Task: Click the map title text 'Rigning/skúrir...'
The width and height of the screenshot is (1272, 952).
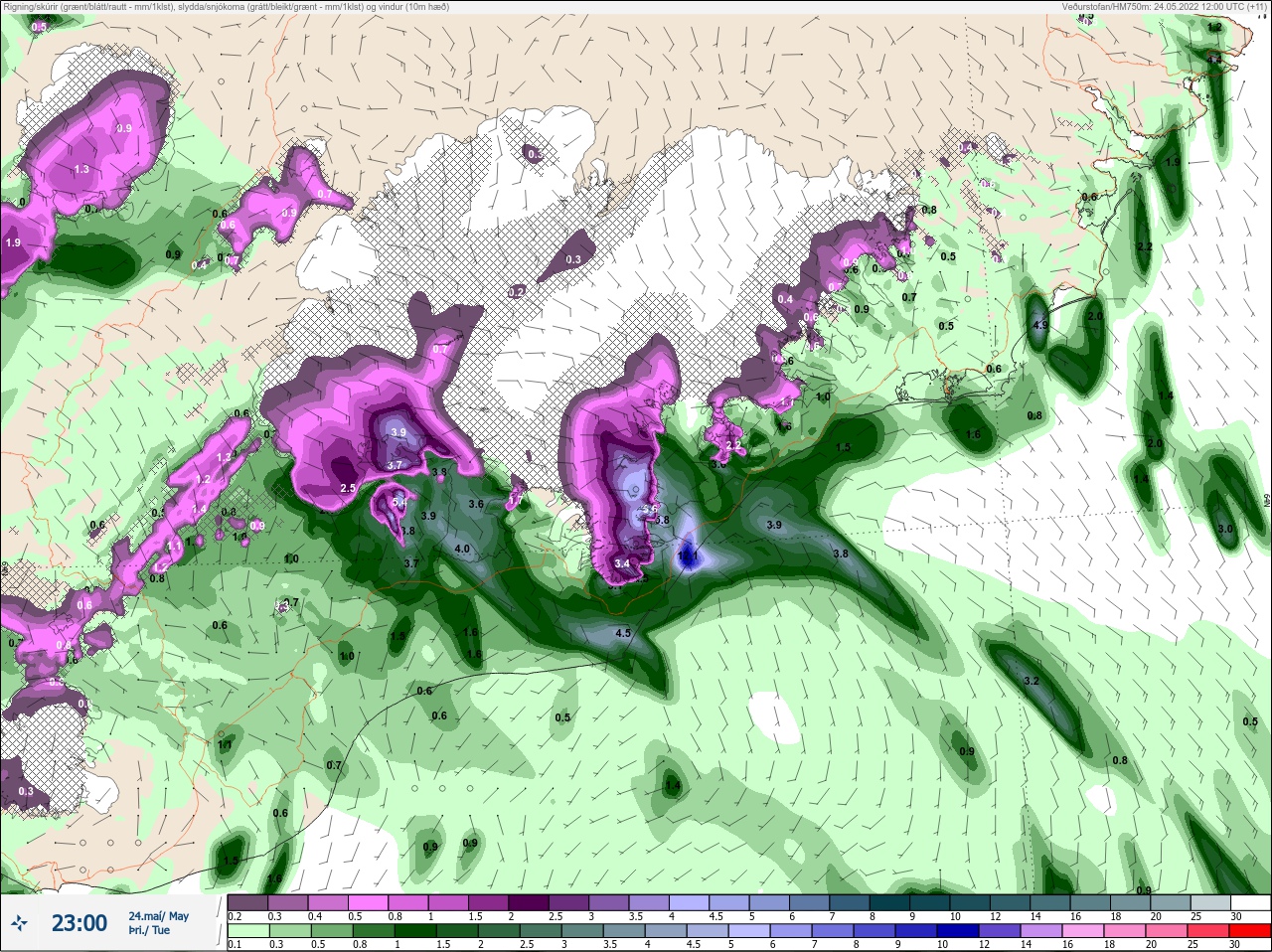Action: [226, 7]
